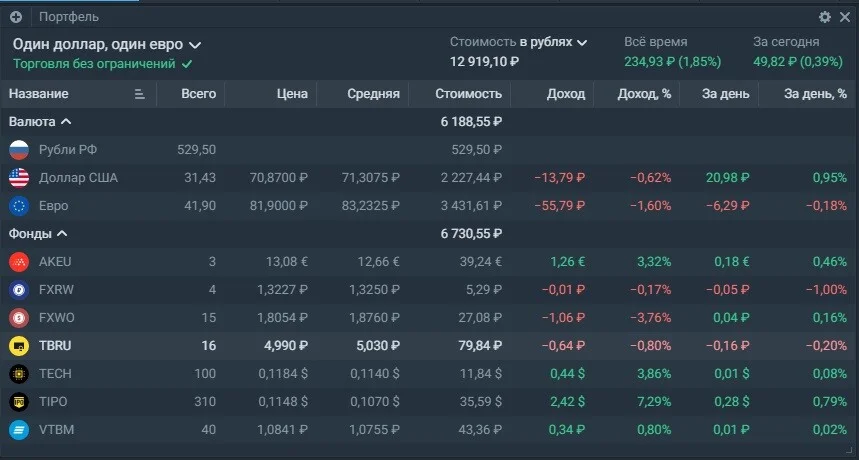Sort by Цена column header

[292, 94]
